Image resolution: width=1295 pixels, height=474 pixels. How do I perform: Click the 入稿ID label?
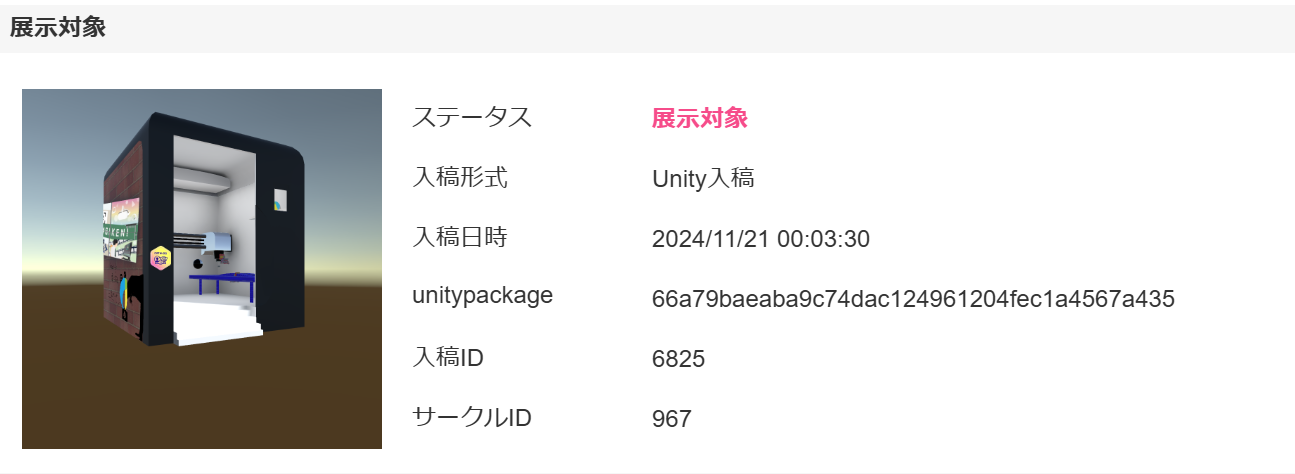448,357
